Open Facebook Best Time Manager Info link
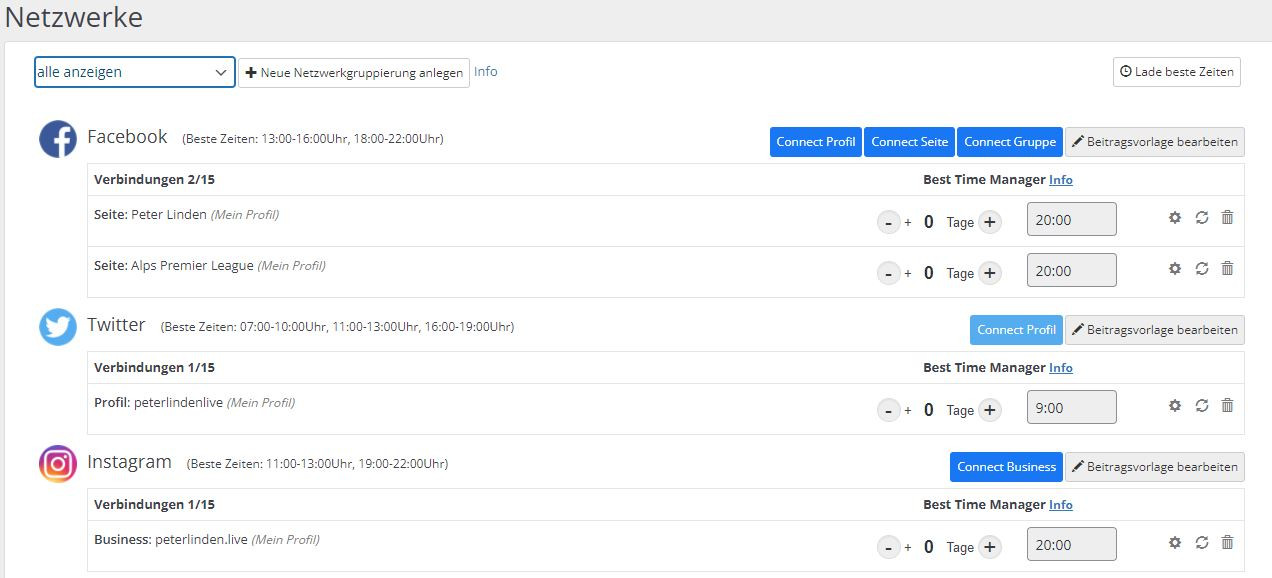 click(x=1061, y=180)
